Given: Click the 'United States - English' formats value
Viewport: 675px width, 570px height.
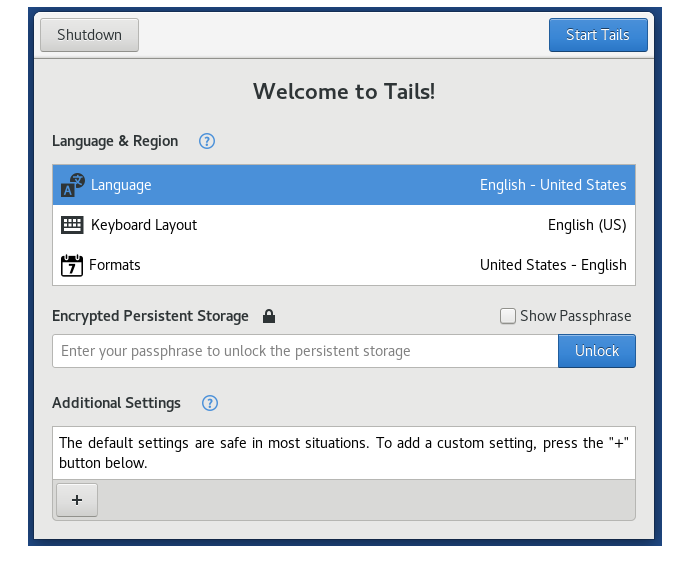Looking at the screenshot, I should 553,265.
